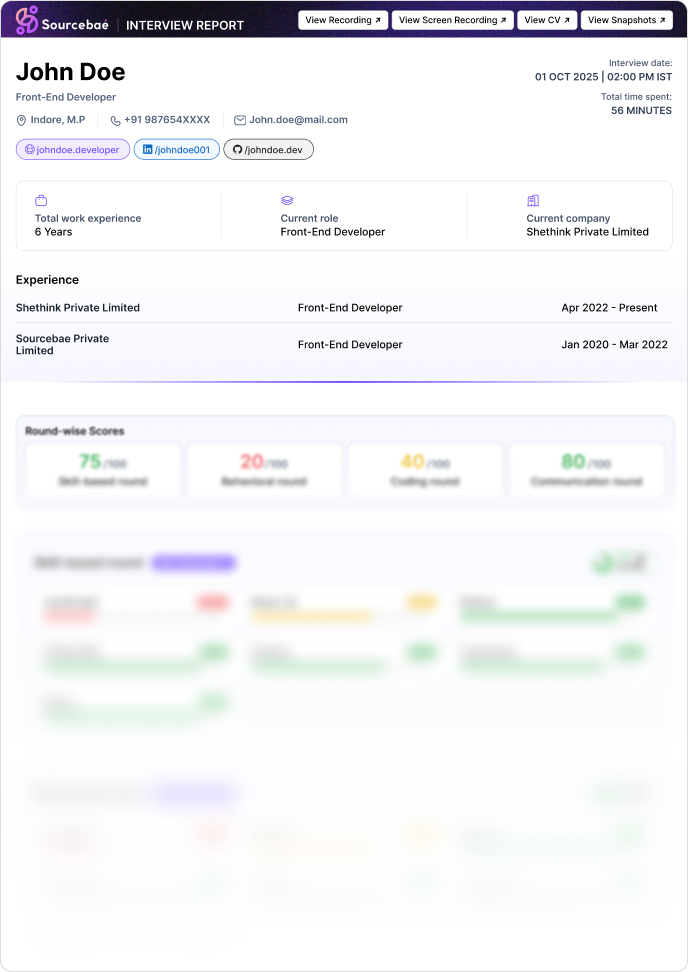This screenshot has height=972, width=688.
Task: Click the layers icon above Current role
Action: tap(287, 201)
